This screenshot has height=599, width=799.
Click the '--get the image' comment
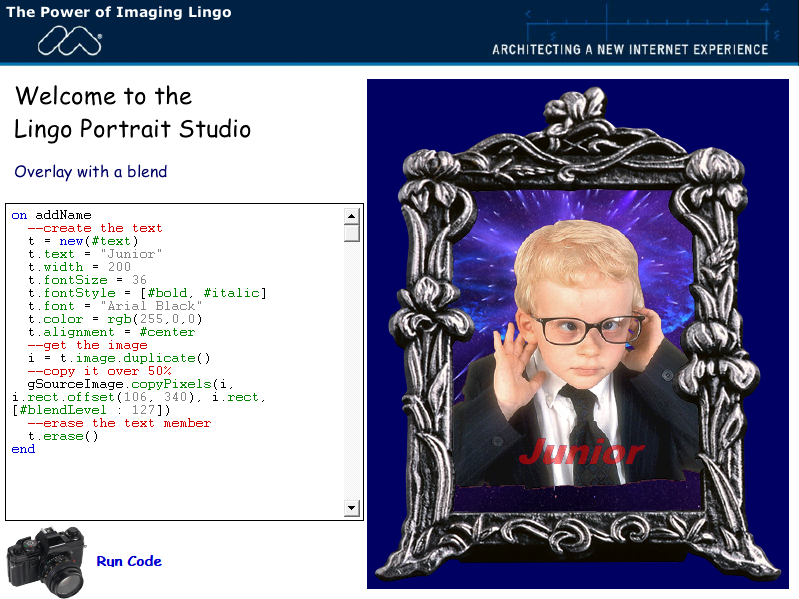87,345
